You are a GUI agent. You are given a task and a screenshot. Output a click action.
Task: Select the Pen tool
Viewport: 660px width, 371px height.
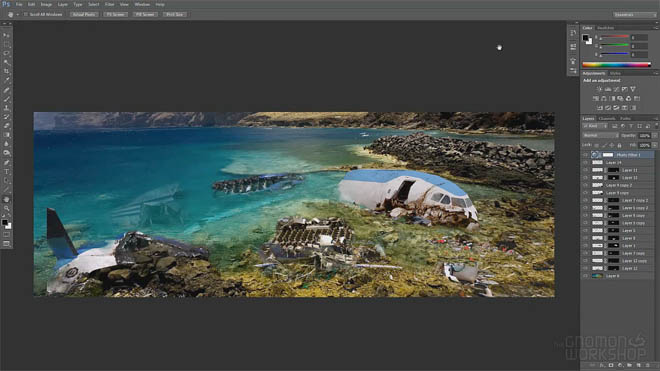[x=6, y=163]
